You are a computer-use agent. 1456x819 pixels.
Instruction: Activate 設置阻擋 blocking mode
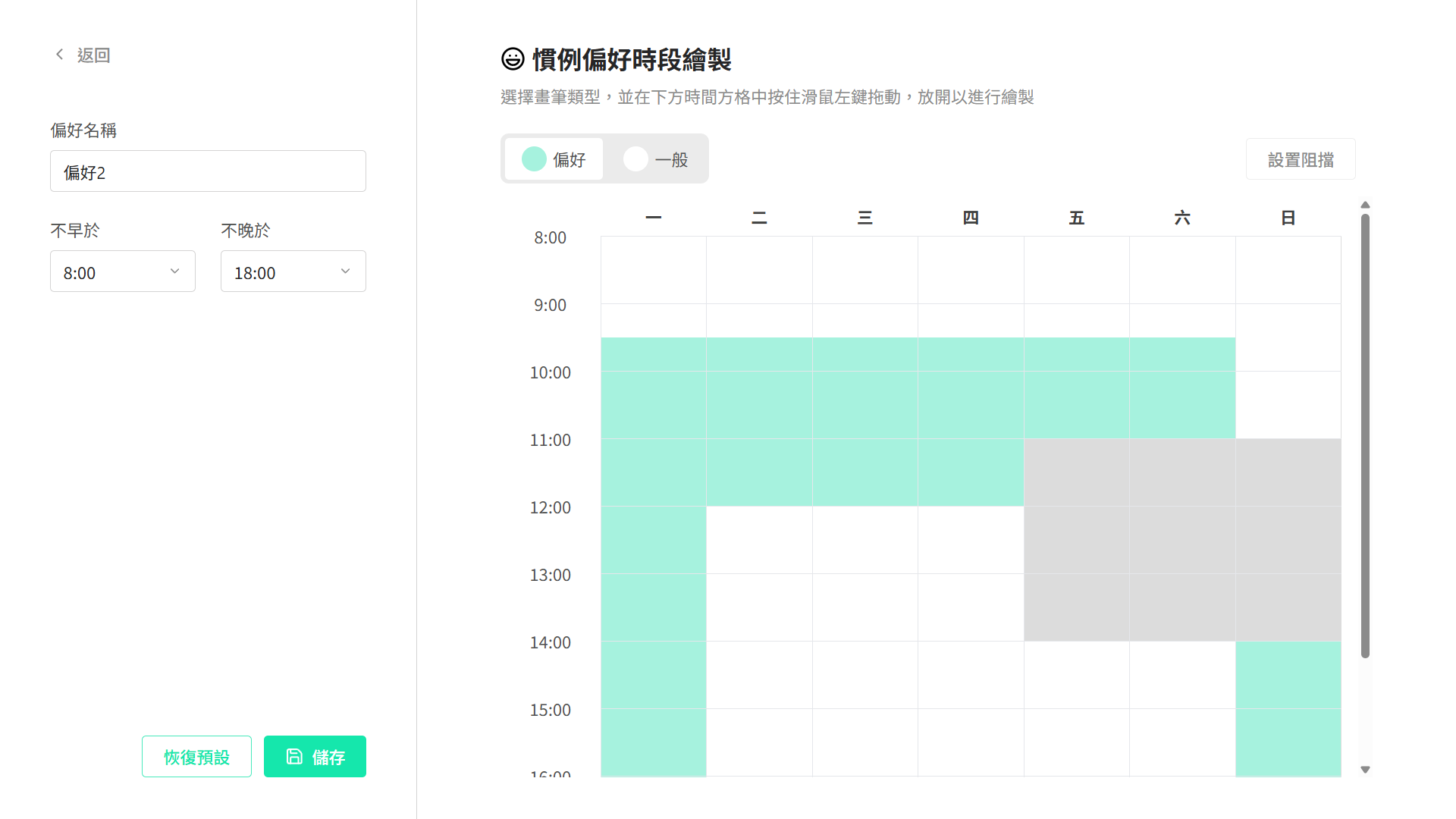click(1300, 158)
